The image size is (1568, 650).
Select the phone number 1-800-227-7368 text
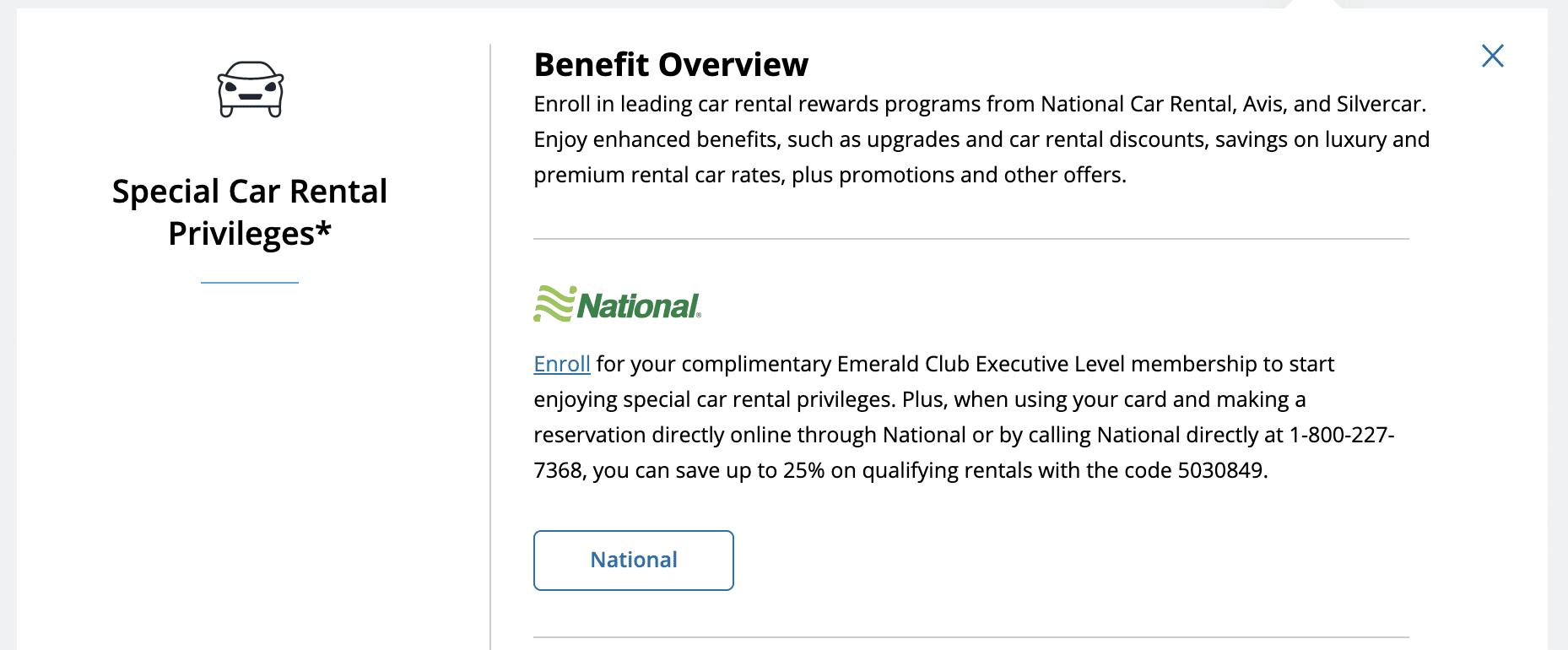(1342, 435)
